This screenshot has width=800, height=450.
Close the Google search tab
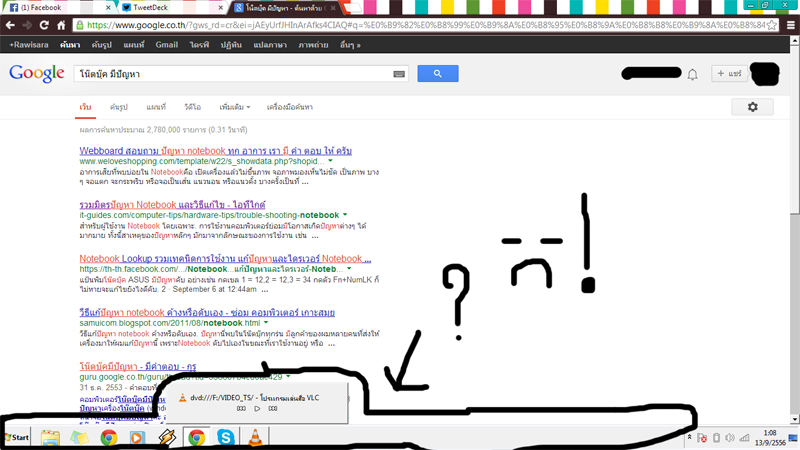333,8
